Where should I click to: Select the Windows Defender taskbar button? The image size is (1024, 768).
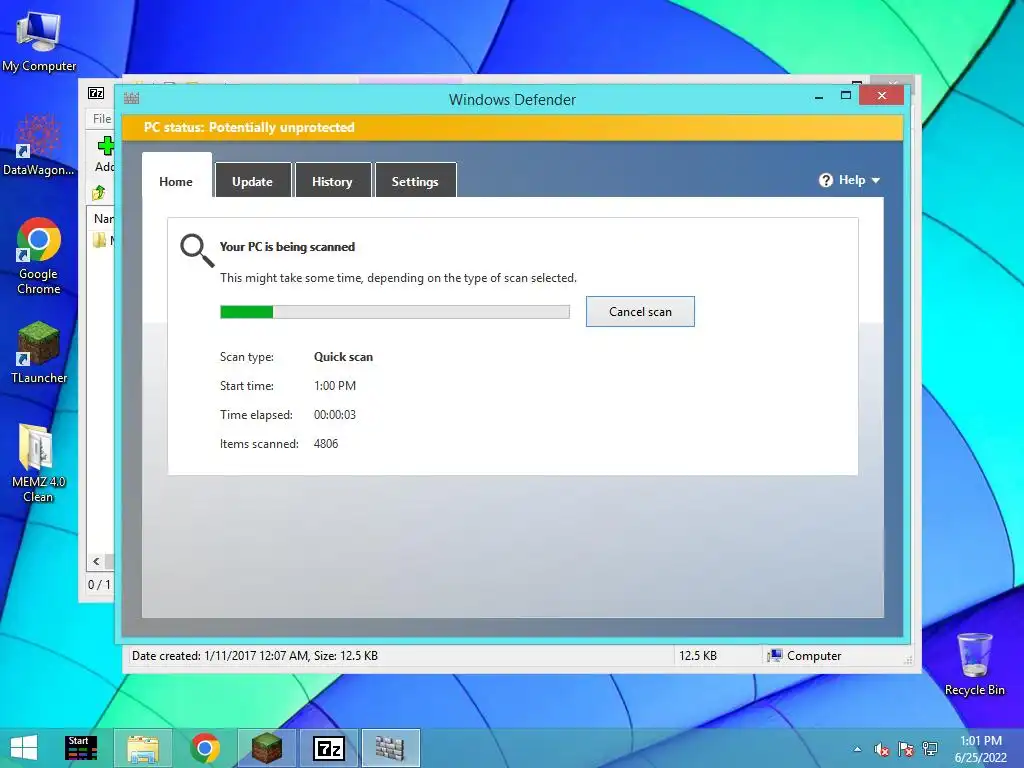coord(391,748)
